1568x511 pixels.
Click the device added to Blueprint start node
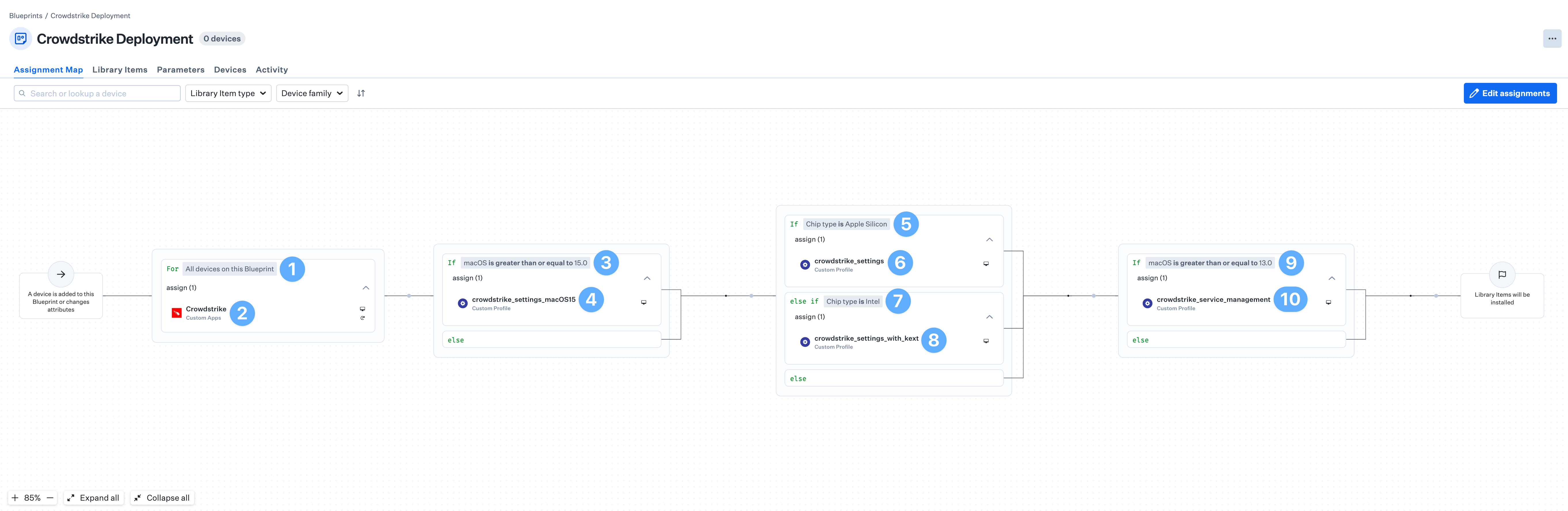[61, 295]
